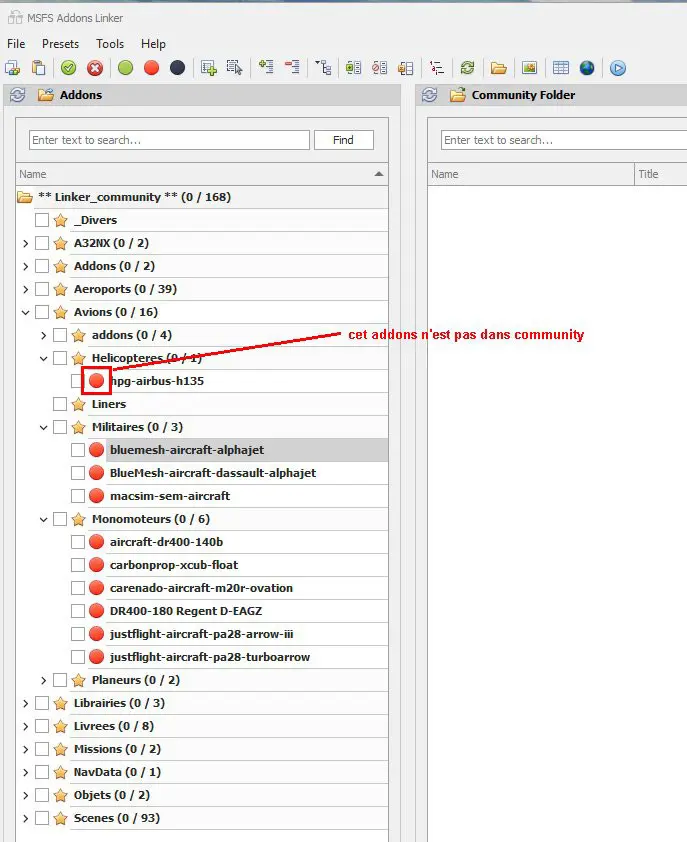Focus the Community Folder search field
This screenshot has height=842, width=687.
point(564,140)
